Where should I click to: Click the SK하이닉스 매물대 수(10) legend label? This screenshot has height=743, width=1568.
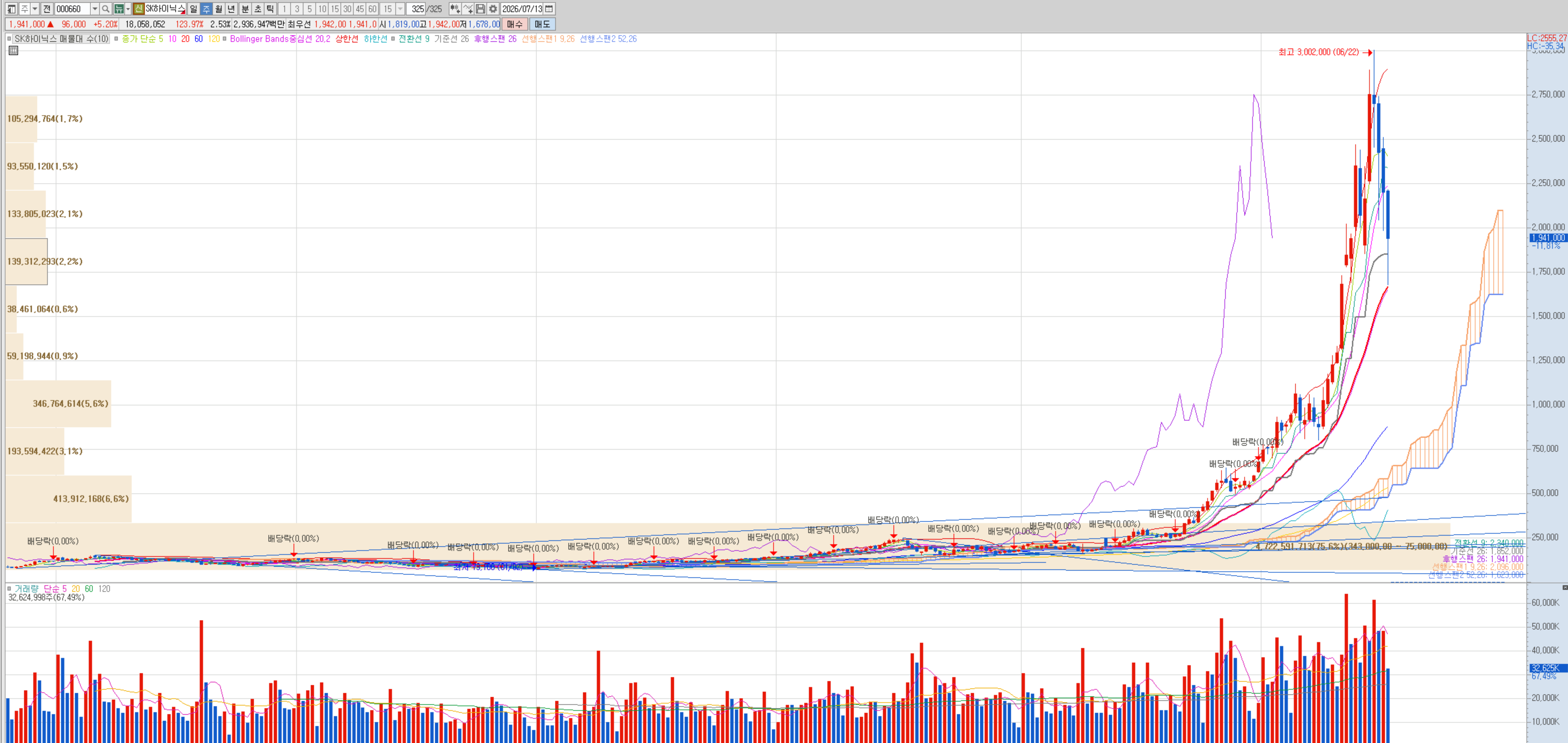pyautogui.click(x=61, y=39)
